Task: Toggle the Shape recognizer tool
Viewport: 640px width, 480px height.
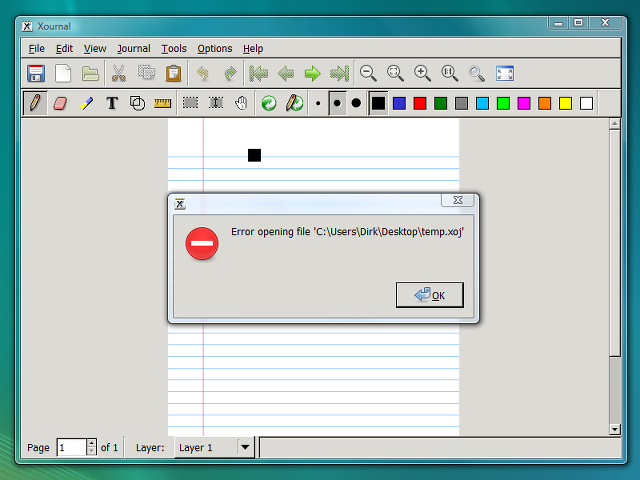Action: click(x=137, y=103)
